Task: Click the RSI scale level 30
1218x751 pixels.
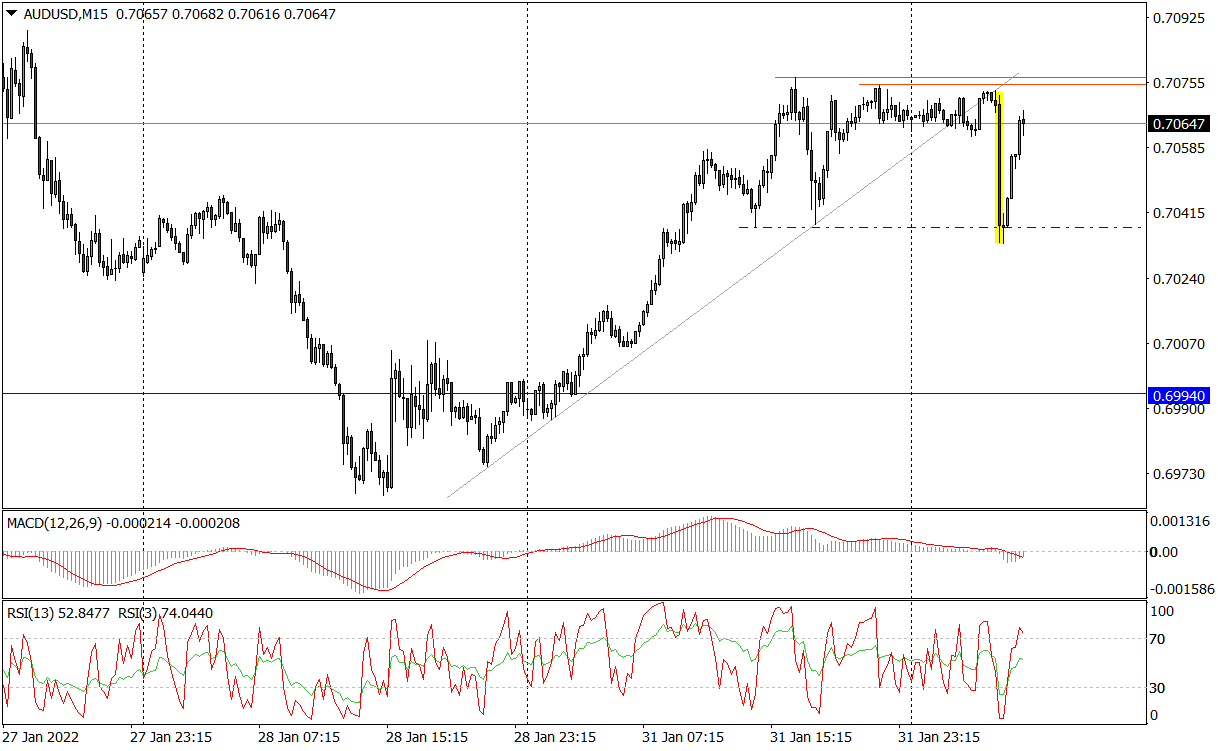Action: click(x=1159, y=687)
